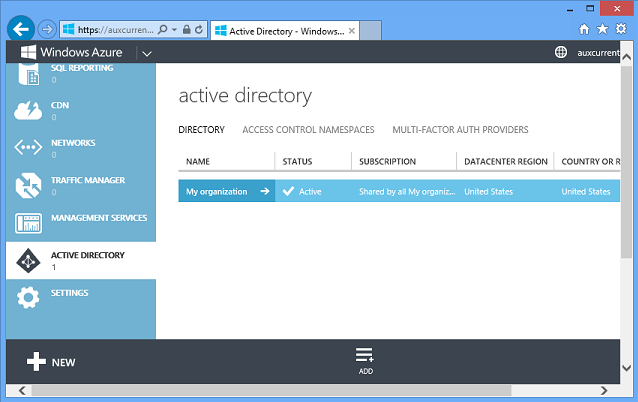Click vertical scrollbar up arrow

[627, 57]
